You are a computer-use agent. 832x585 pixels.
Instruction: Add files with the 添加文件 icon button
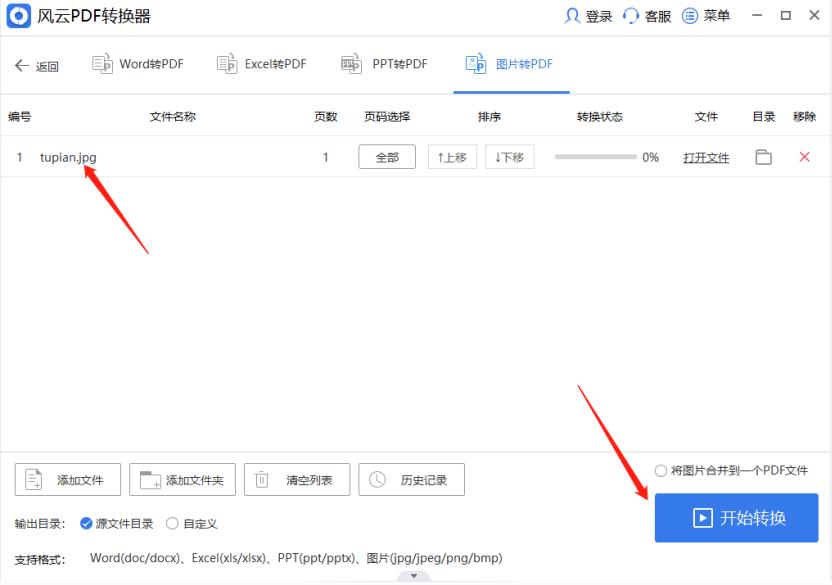[x=67, y=479]
